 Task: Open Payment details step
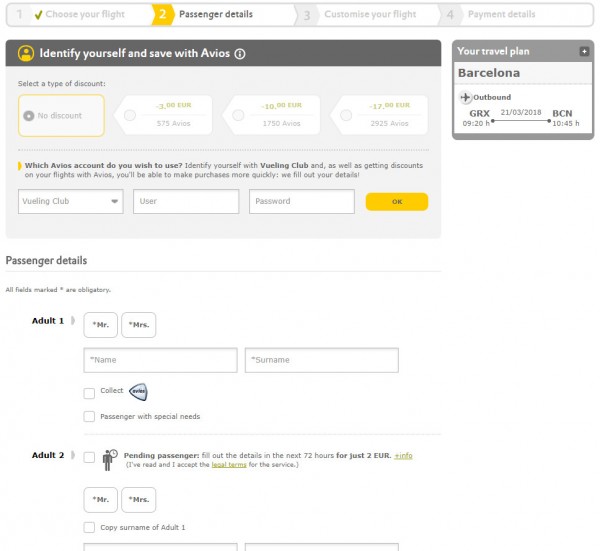(x=502, y=15)
